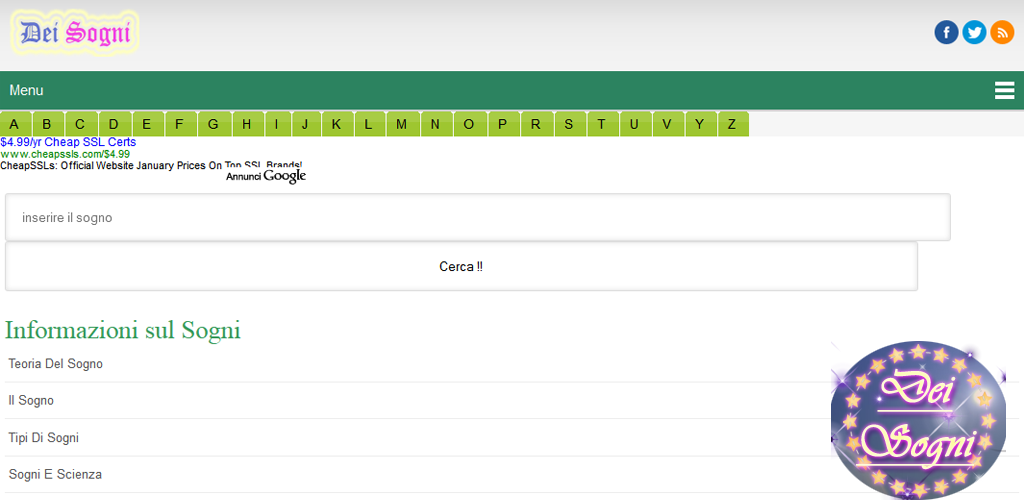Screen dimensions: 1024x500
Task: Select letter J tab
Action: click(305, 124)
